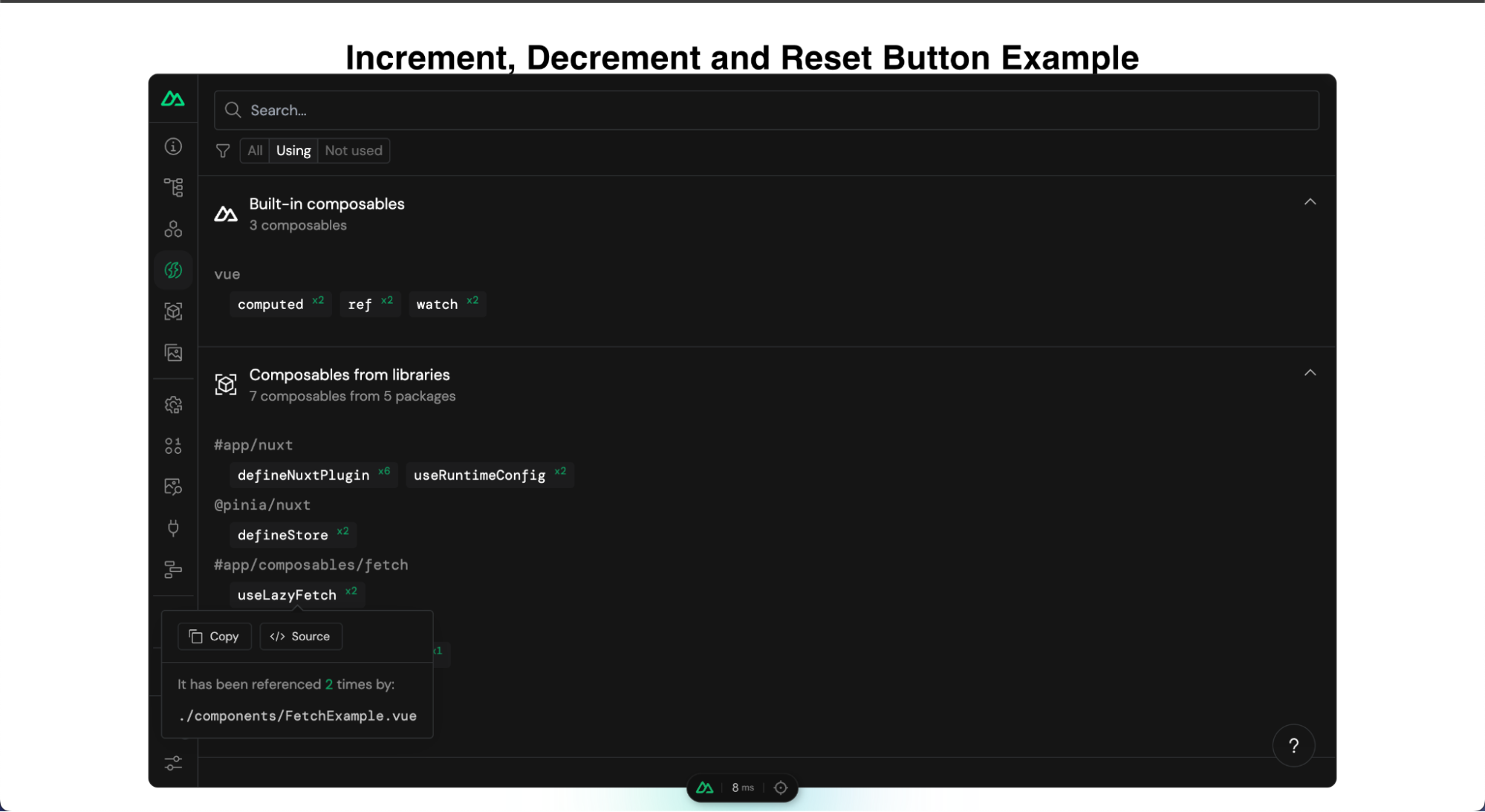Select the Pages icon in sidebar

pyautogui.click(x=173, y=187)
